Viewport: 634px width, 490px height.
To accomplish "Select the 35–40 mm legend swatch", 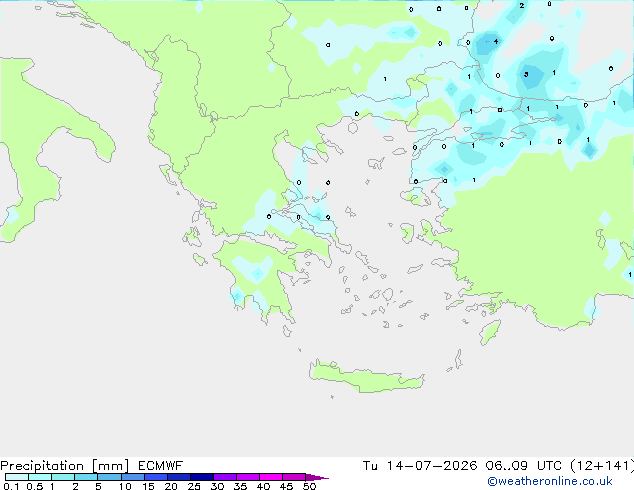I will (247, 477).
